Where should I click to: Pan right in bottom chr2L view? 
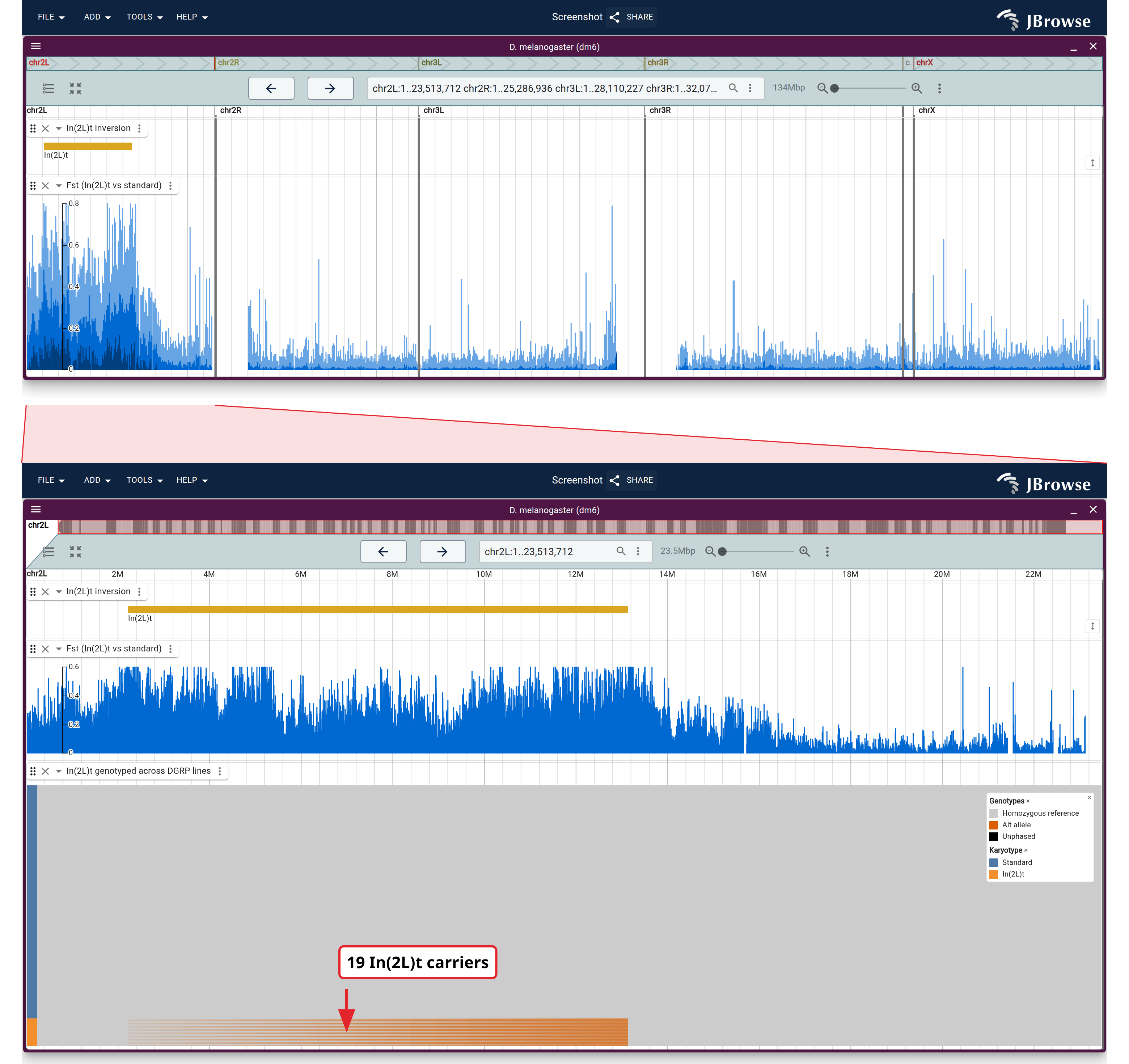click(443, 551)
